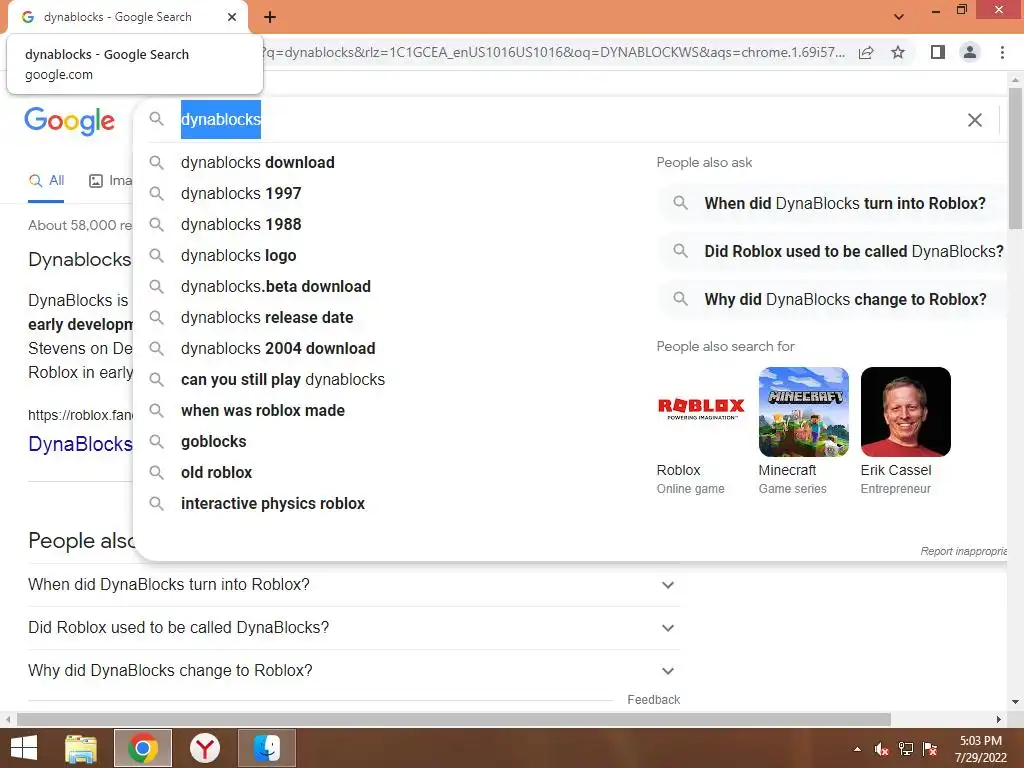1024x768 pixels.
Task: Select suggestion 'dynablocks 1988'
Action: point(241,225)
